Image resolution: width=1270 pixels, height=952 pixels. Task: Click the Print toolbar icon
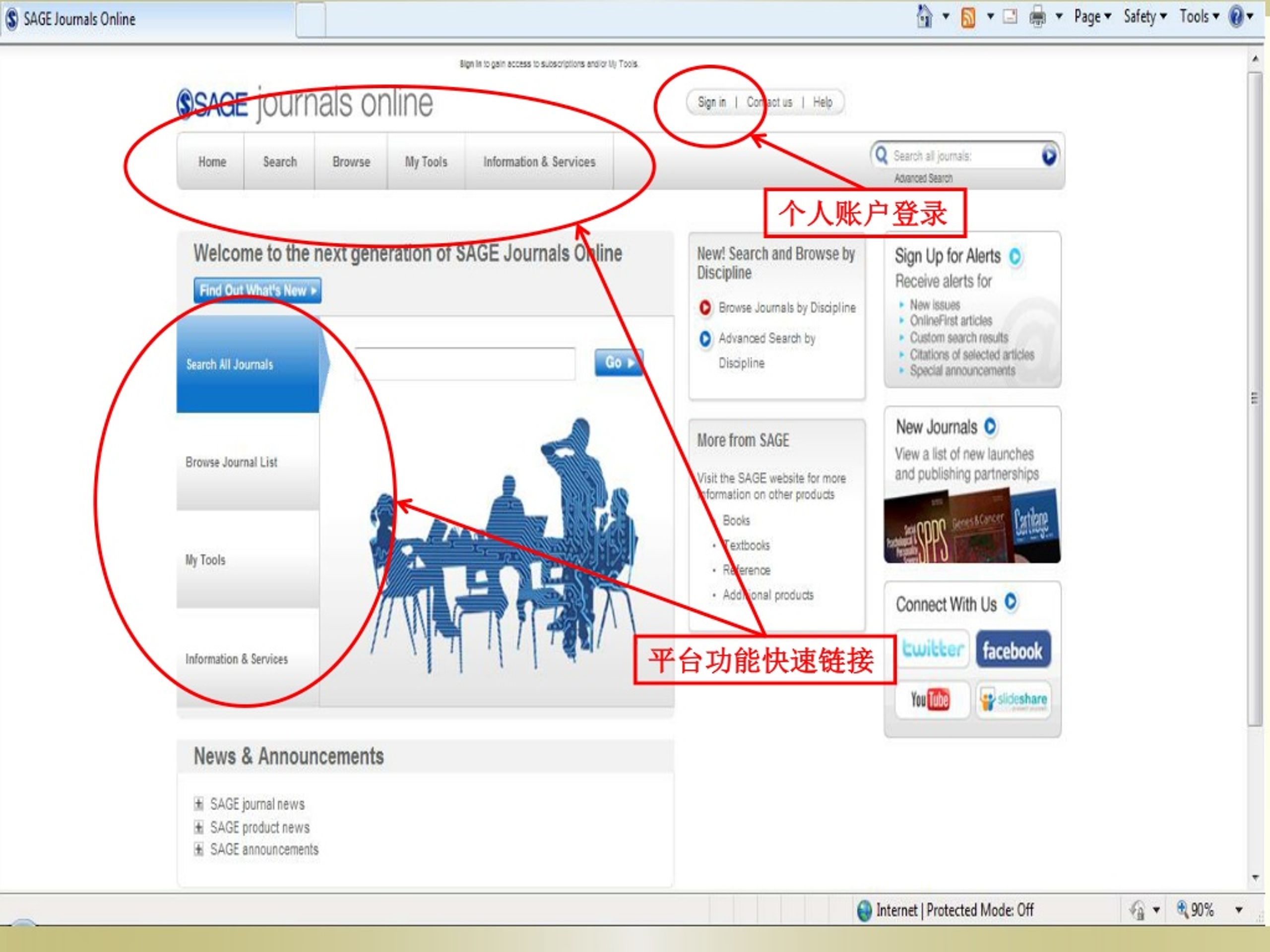pyautogui.click(x=1037, y=17)
